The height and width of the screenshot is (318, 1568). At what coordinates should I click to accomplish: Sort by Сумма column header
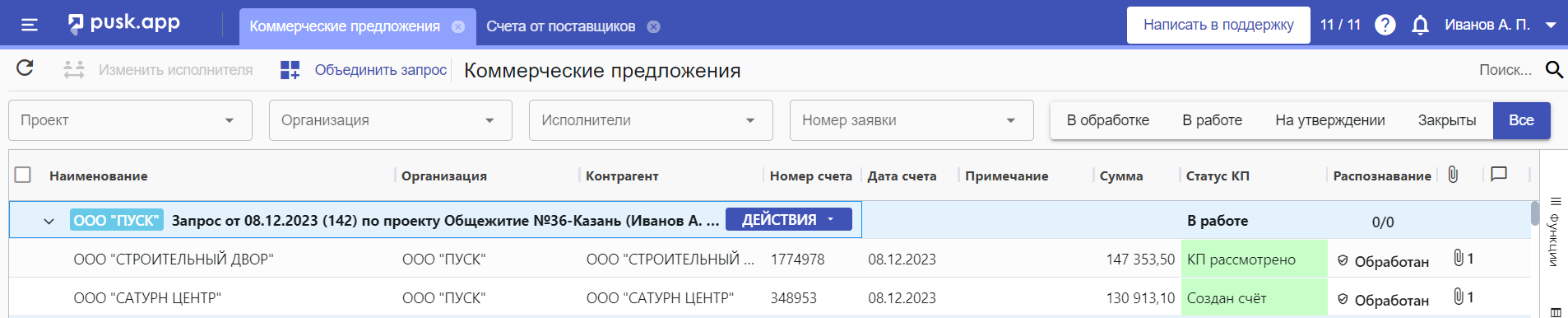(1120, 175)
